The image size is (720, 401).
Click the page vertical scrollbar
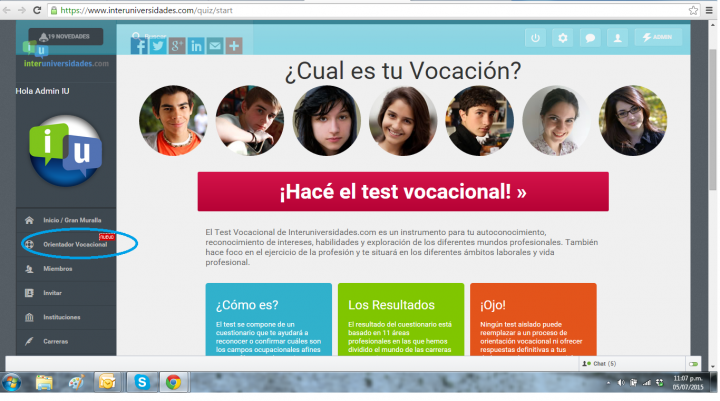point(712,119)
